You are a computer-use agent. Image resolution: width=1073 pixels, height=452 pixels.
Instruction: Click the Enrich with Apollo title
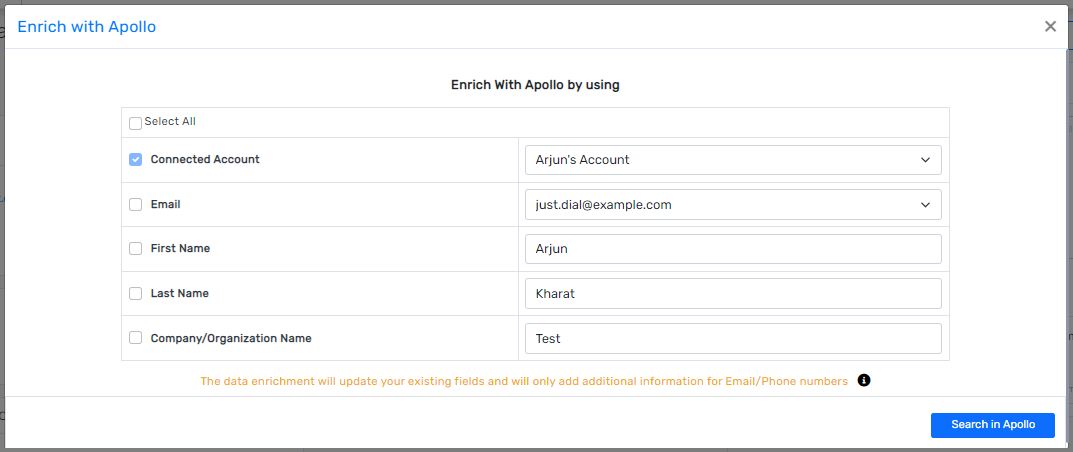pyautogui.click(x=87, y=27)
